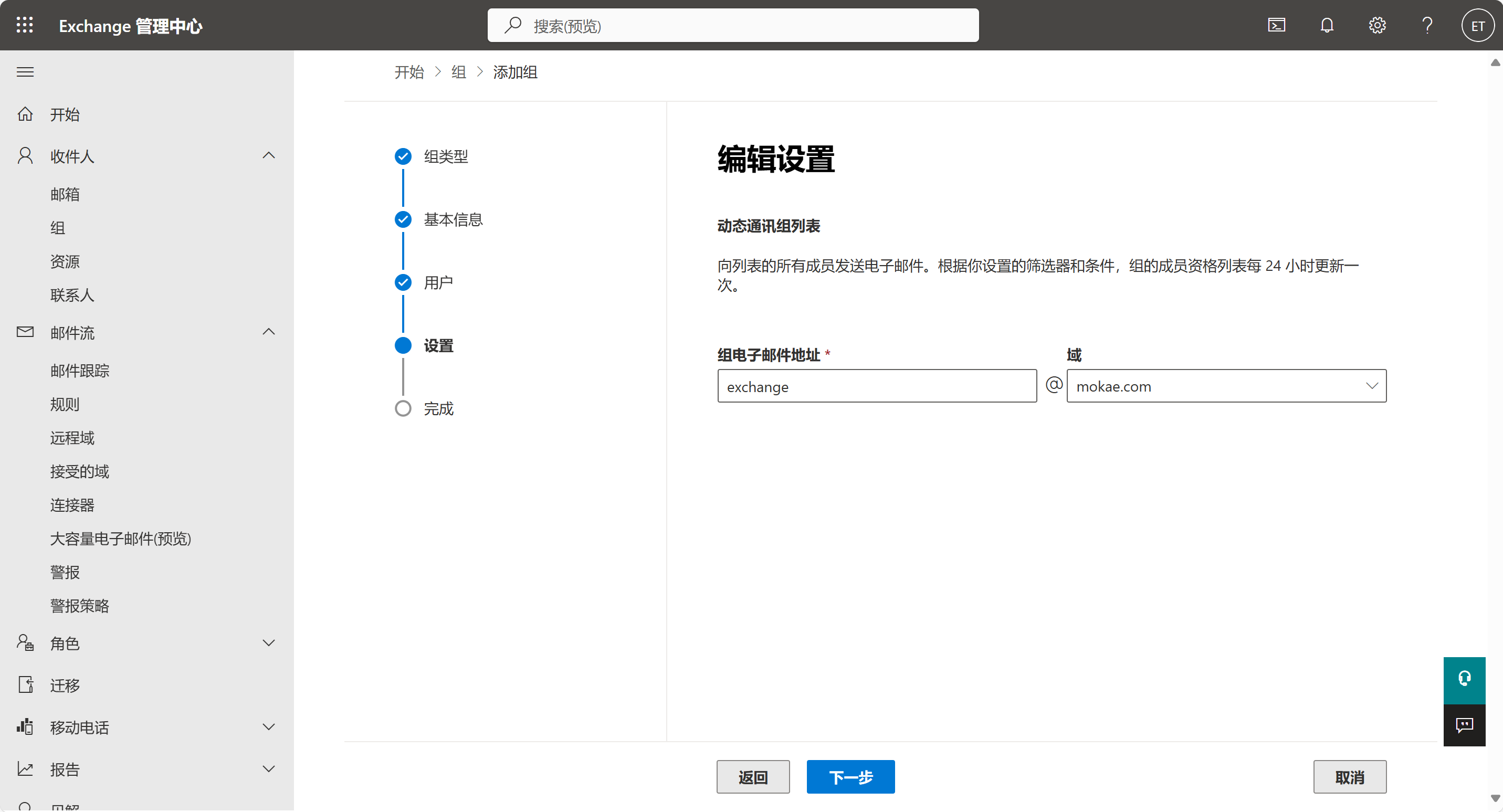Open 组 in the sidebar

pos(58,227)
